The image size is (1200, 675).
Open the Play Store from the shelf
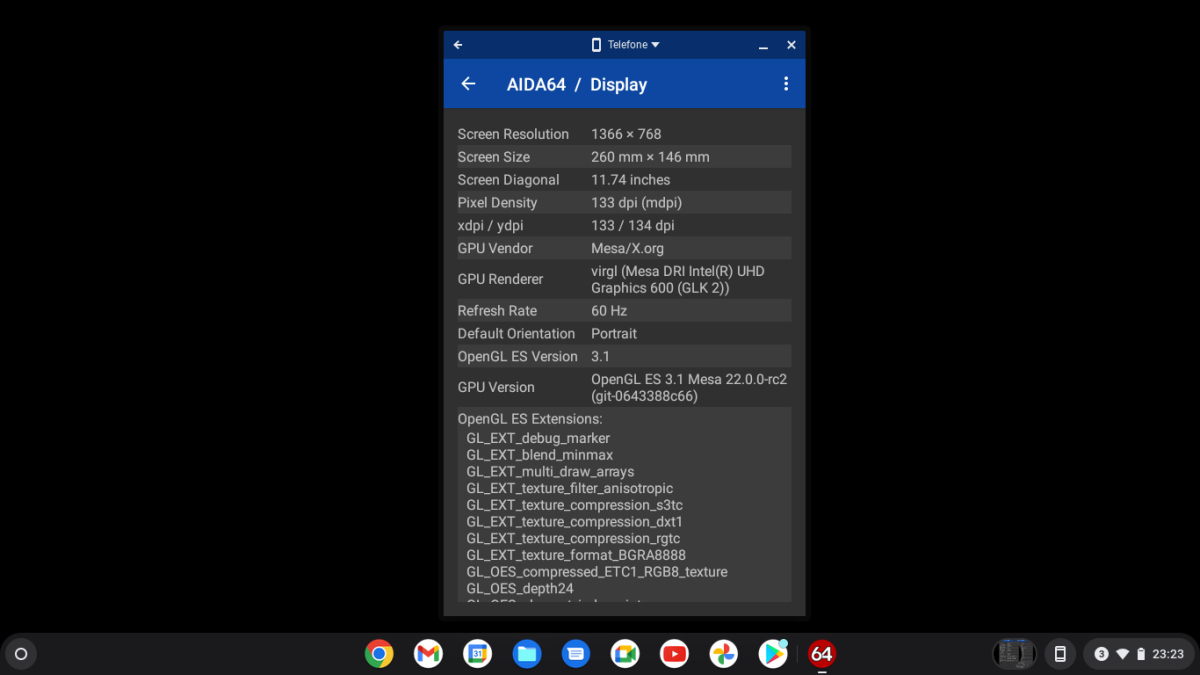point(773,654)
